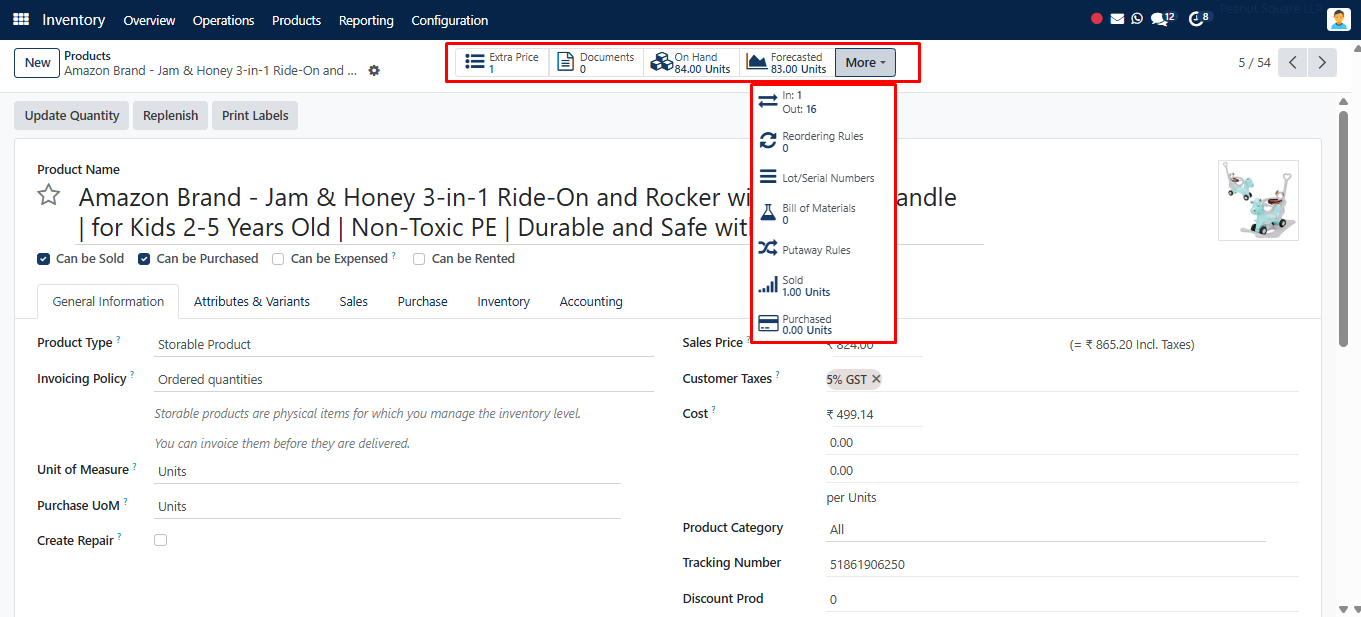1361x617 pixels.
Task: Open On Hand 84.00 Units stat
Action: [691, 63]
